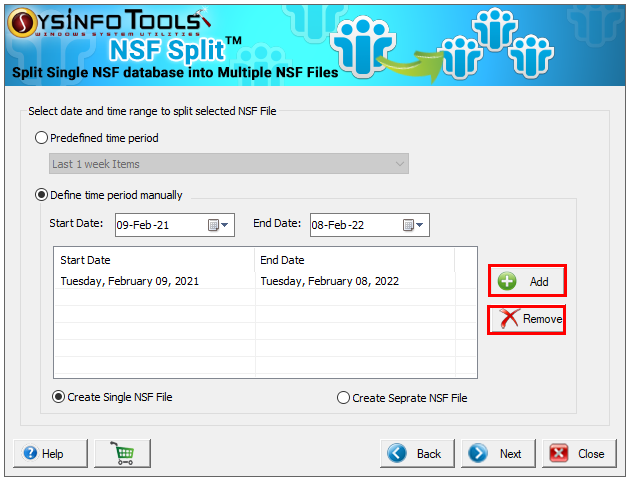Image resolution: width=631 pixels, height=481 pixels.
Task: Click the End Date column header
Action: [x=355, y=260]
